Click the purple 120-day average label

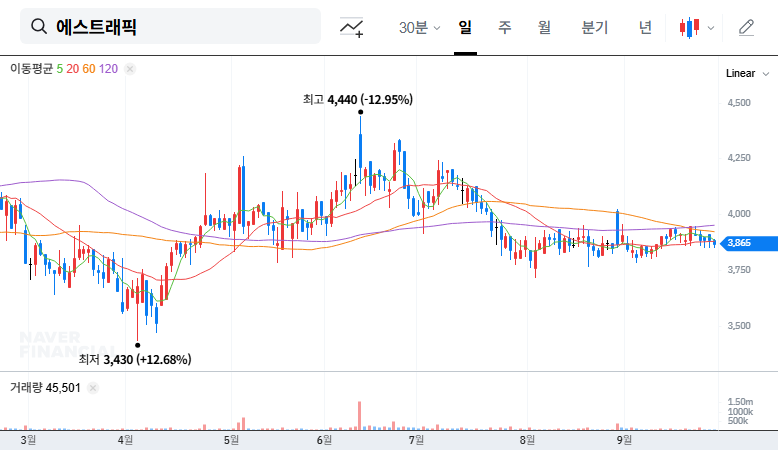pyautogui.click(x=109, y=69)
